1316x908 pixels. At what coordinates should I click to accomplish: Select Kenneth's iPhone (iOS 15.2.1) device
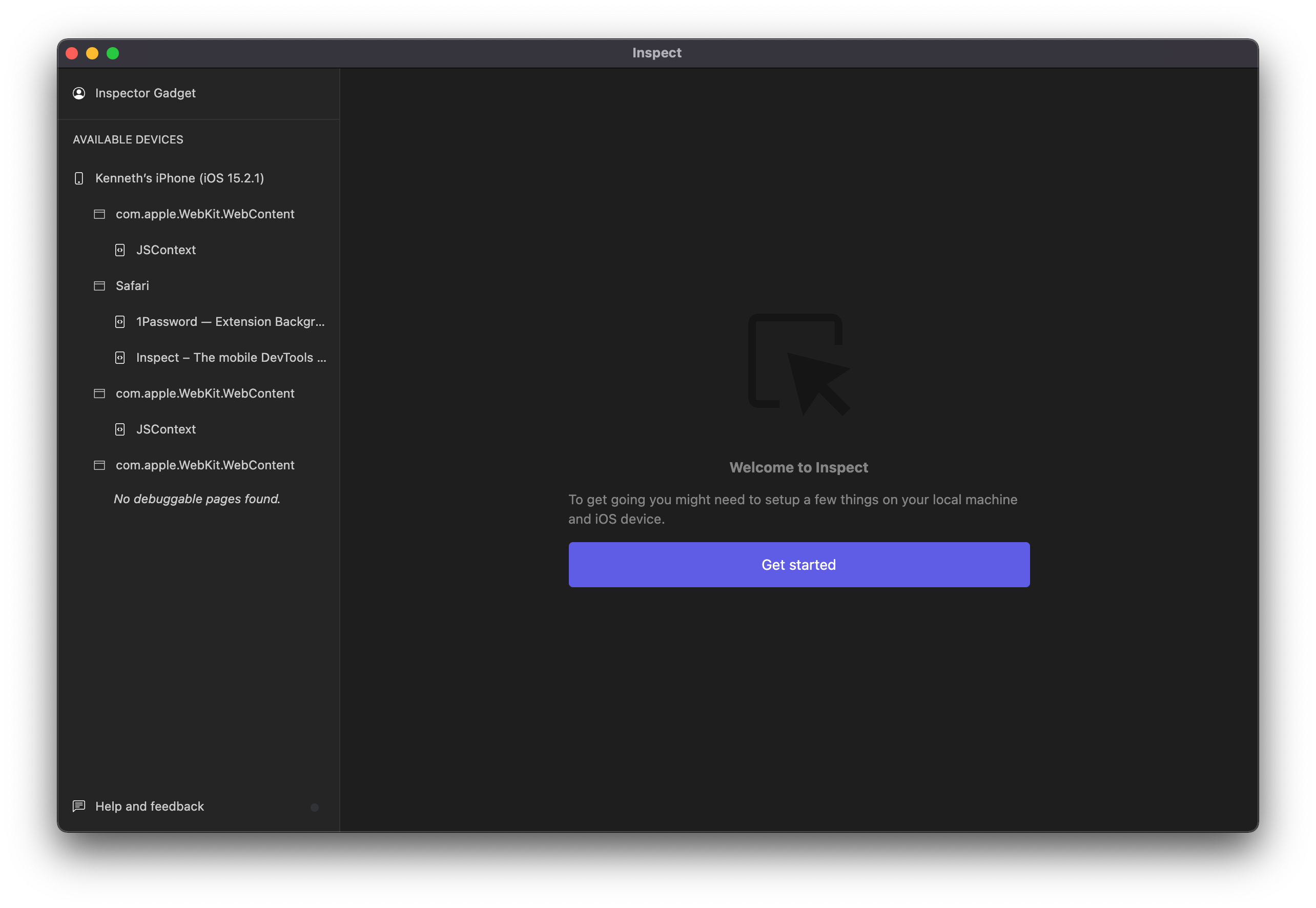(x=179, y=179)
